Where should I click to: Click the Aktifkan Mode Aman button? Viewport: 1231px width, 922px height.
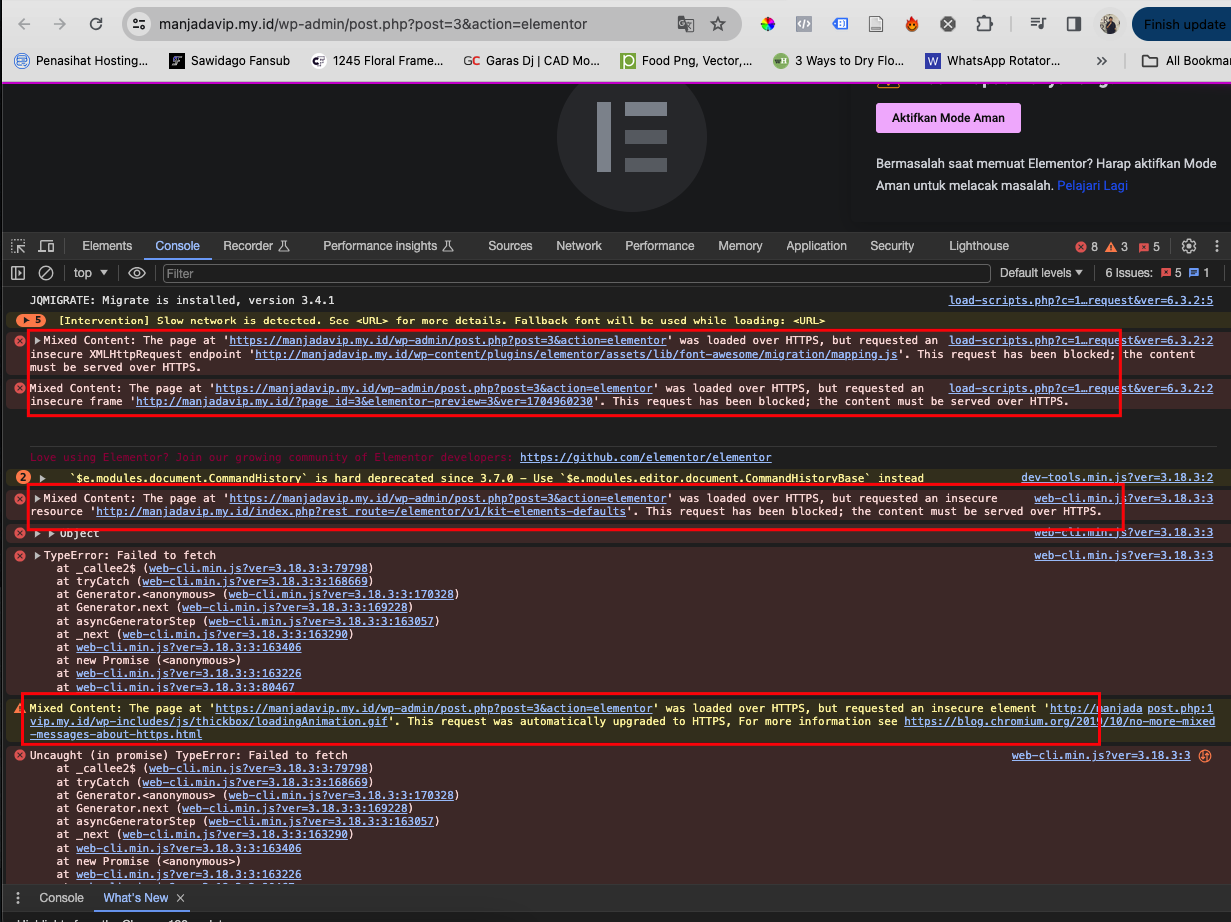(947, 118)
